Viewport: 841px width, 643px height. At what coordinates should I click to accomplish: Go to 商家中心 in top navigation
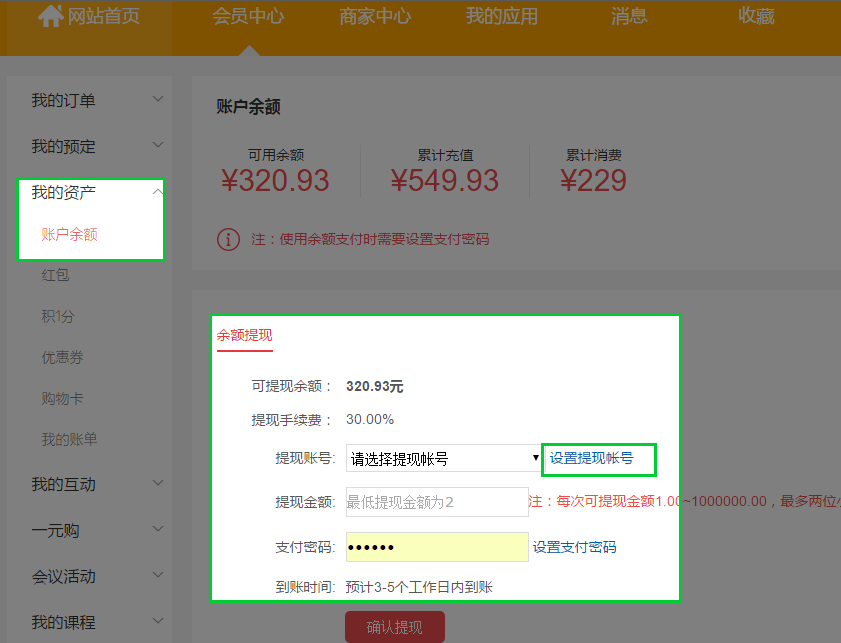pos(375,17)
